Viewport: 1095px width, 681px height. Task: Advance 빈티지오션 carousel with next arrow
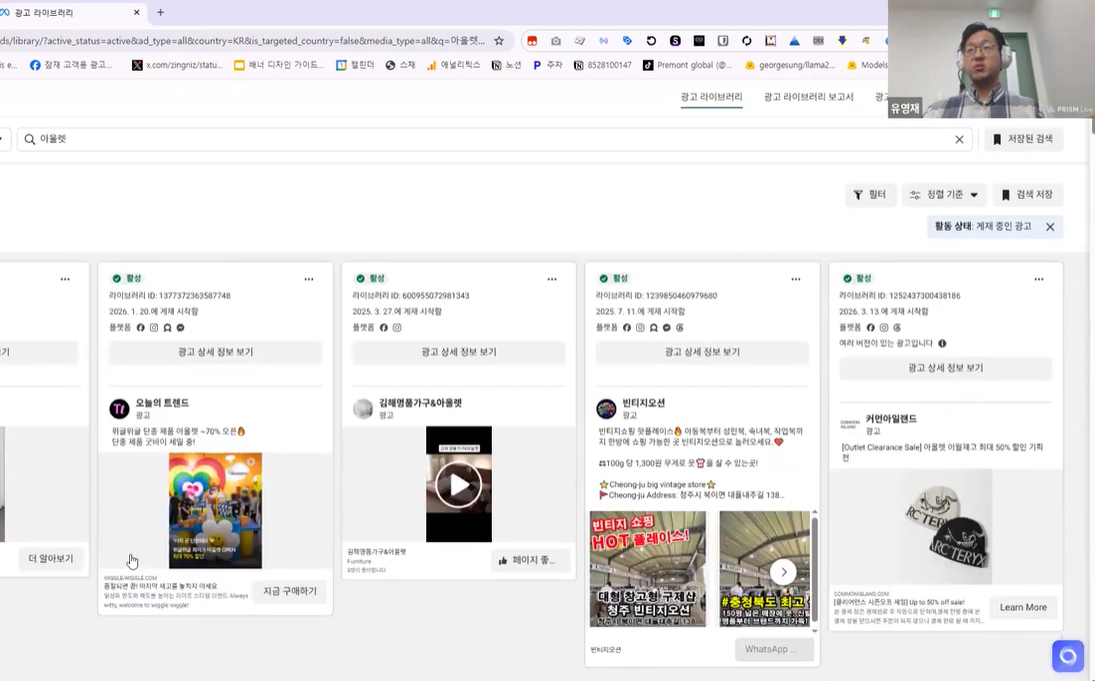point(784,572)
